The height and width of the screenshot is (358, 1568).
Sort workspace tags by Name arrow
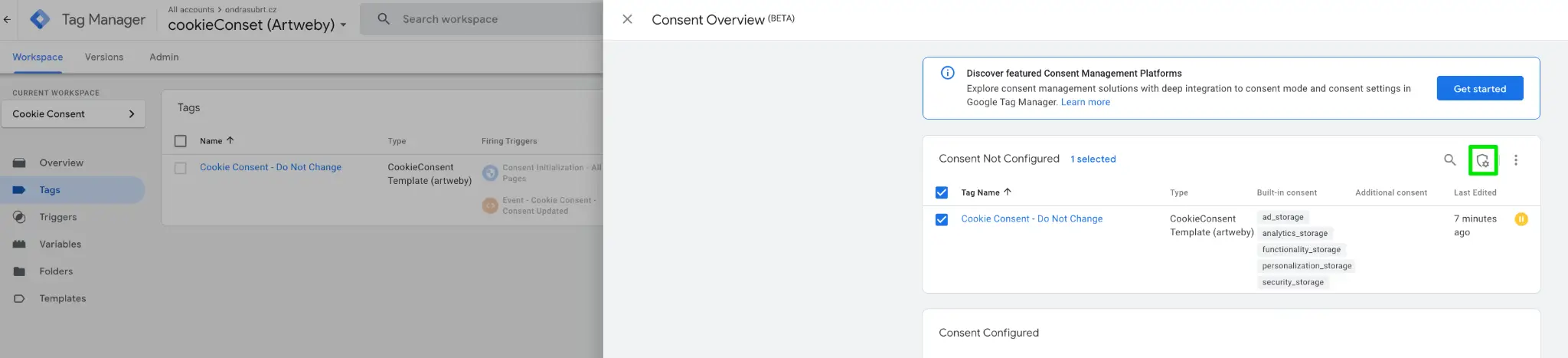230,140
